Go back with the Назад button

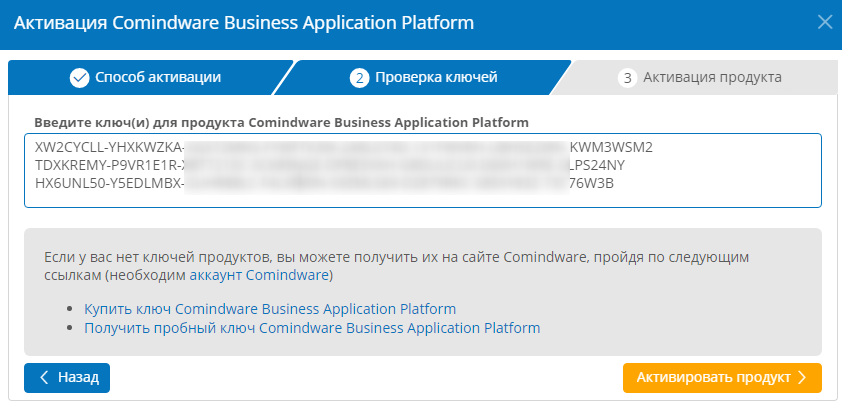pyautogui.click(x=67, y=377)
